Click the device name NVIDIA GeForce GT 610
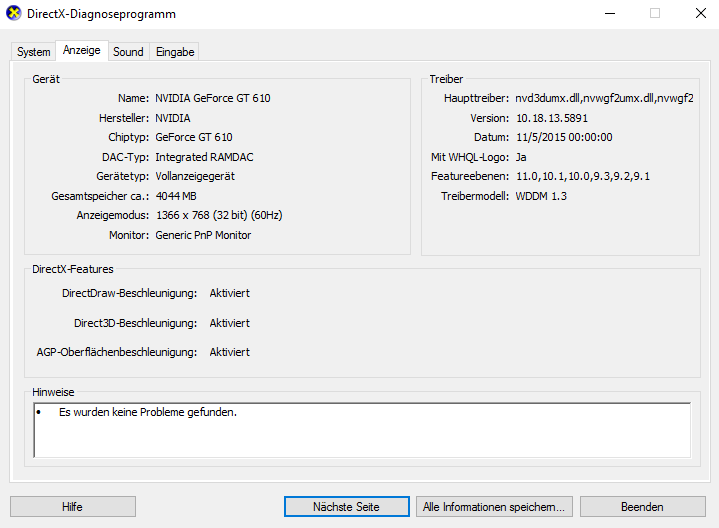The width and height of the screenshot is (719, 528). click(212, 98)
